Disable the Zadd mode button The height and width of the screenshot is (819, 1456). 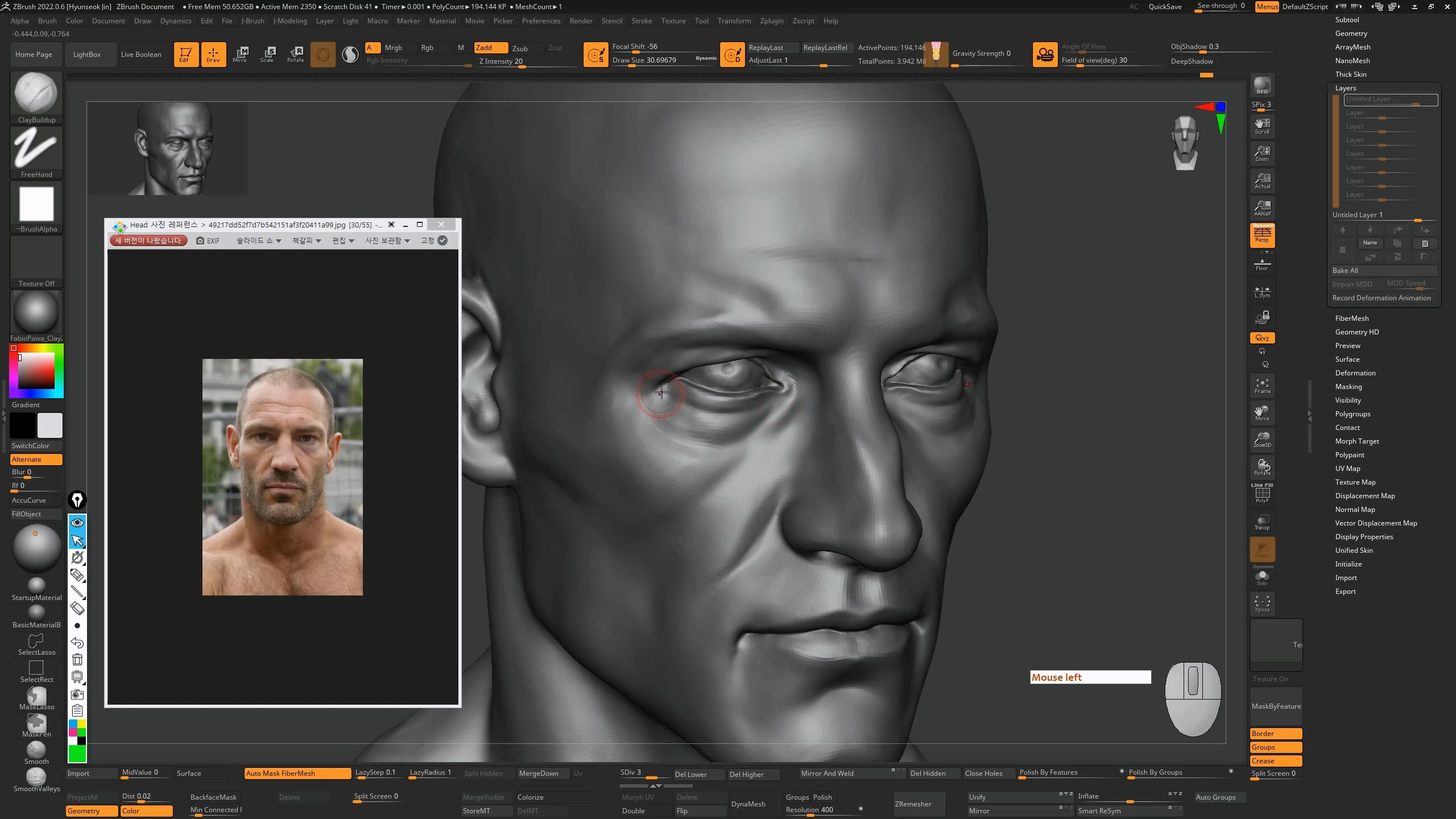[490, 48]
